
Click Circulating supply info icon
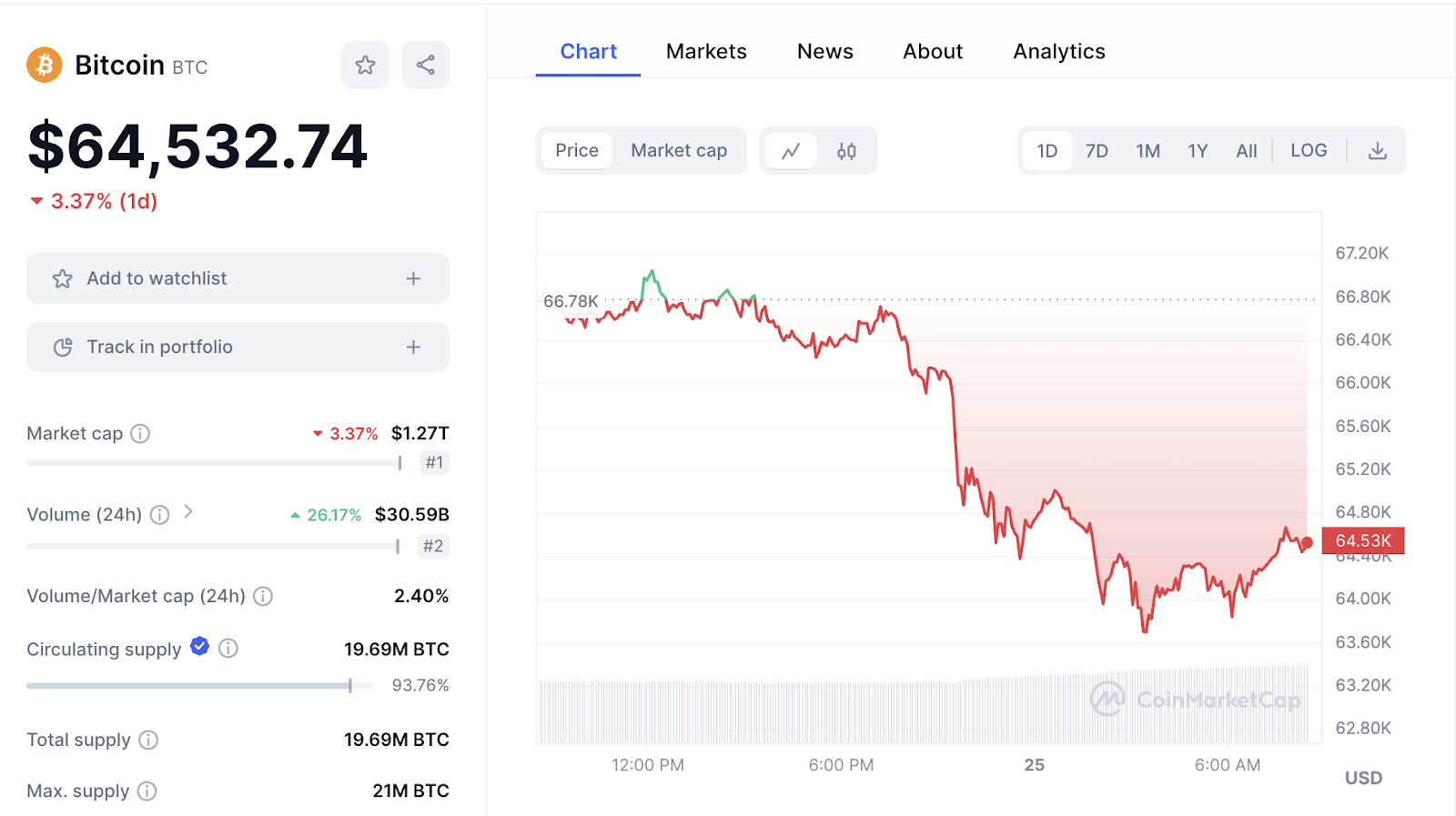(x=228, y=649)
